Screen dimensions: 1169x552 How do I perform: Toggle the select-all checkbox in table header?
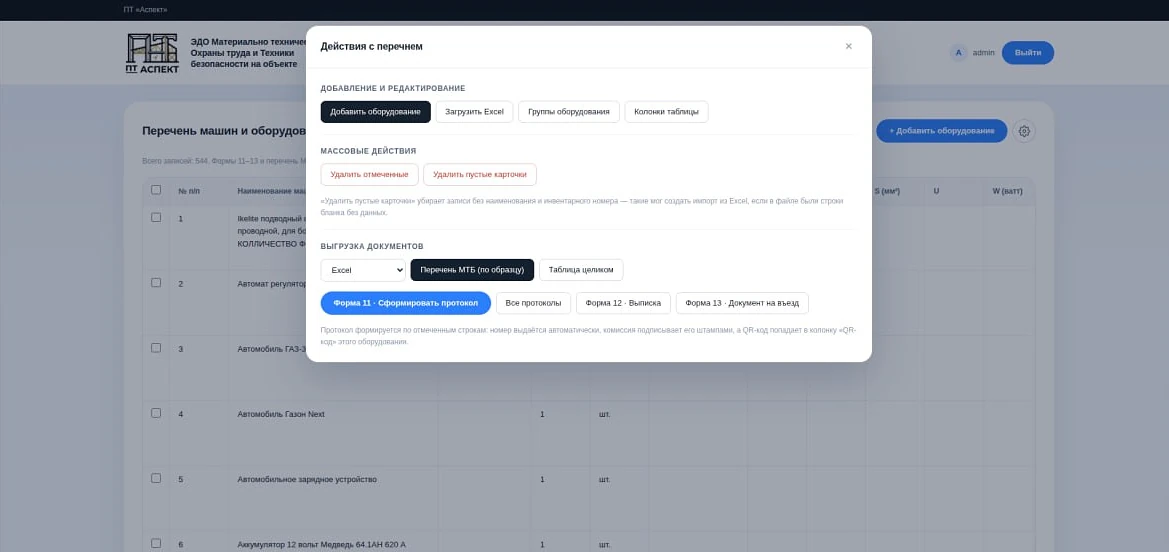(x=156, y=190)
